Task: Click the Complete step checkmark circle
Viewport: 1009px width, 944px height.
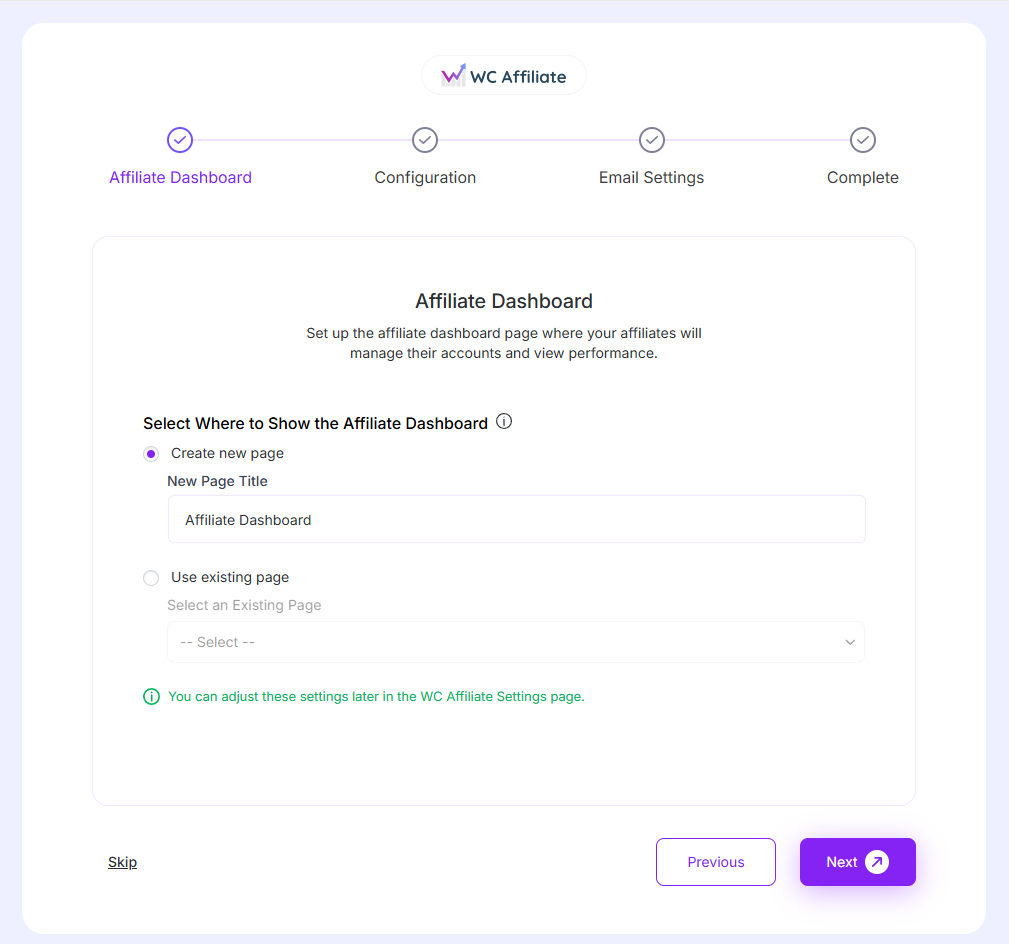Action: coord(863,140)
